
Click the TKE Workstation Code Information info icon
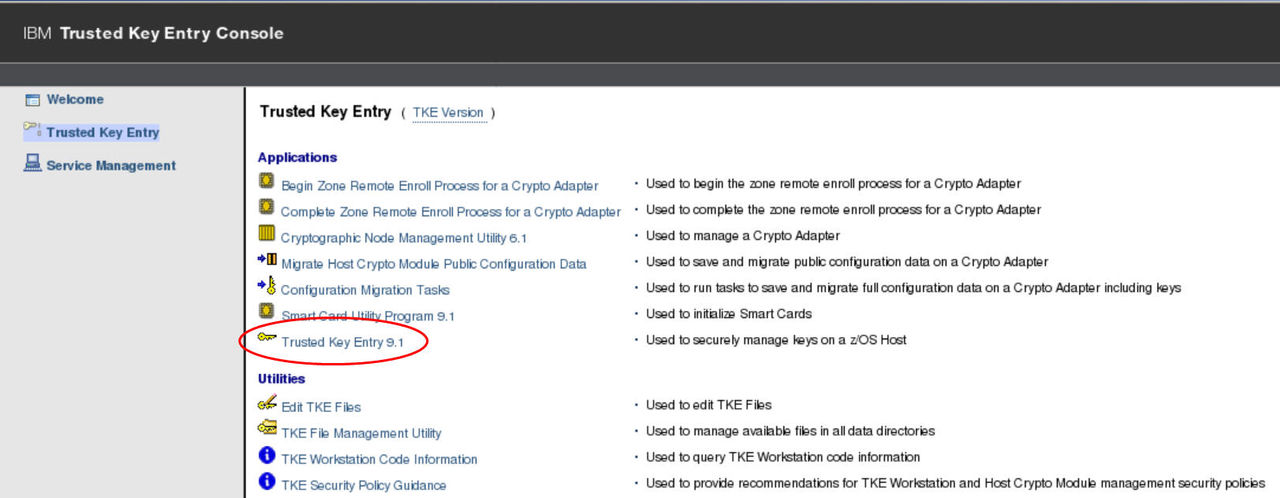(x=267, y=456)
